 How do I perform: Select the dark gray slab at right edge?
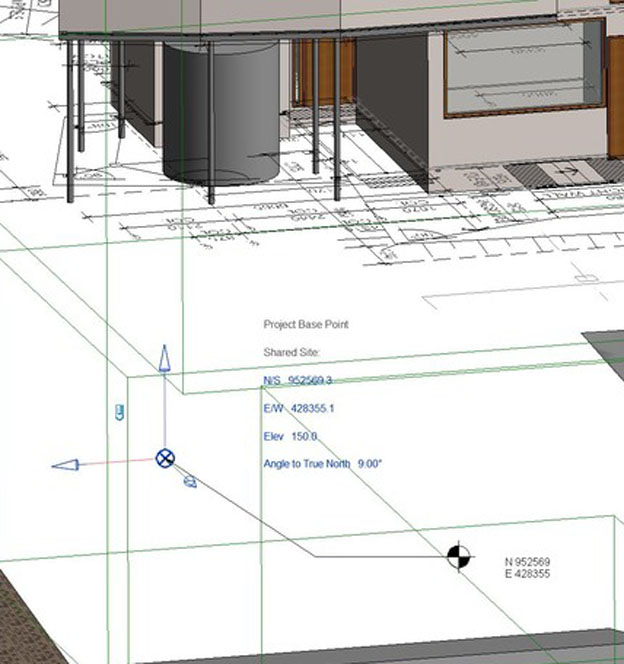603,356
